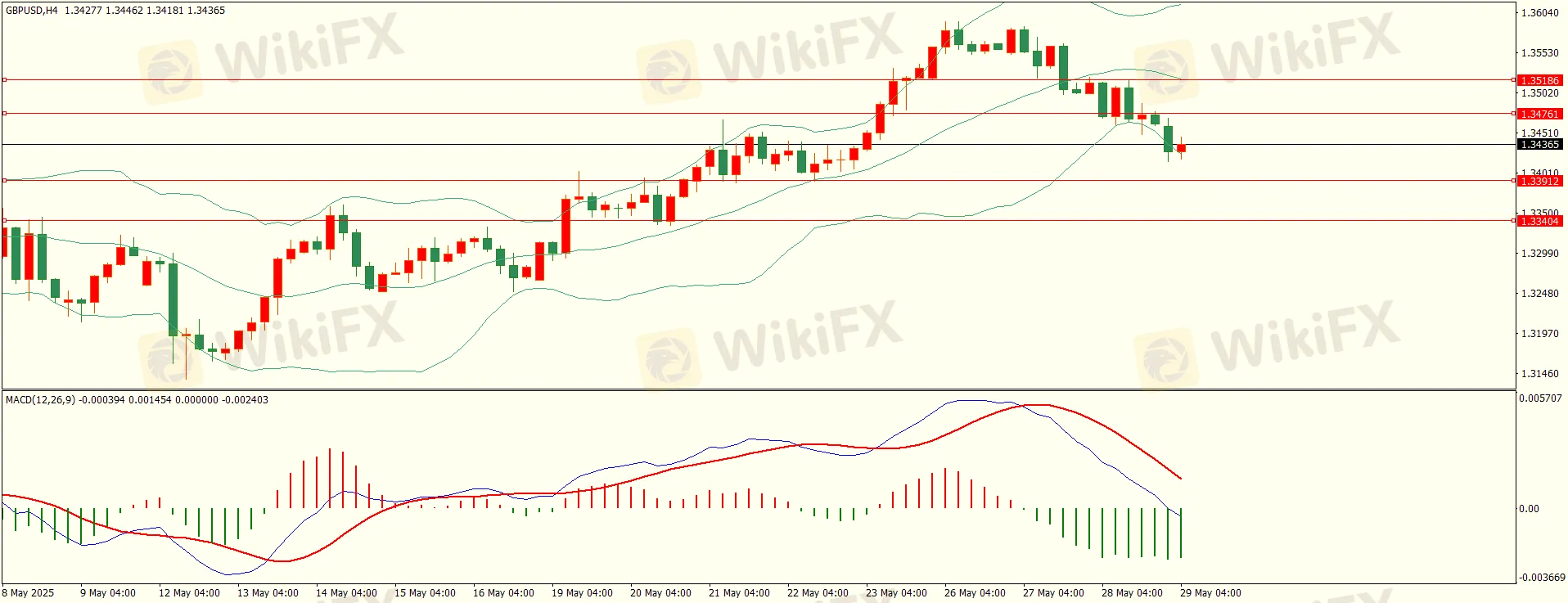Click the 8 May 2025 date label
The height and width of the screenshot is (603, 1568).
(29, 593)
